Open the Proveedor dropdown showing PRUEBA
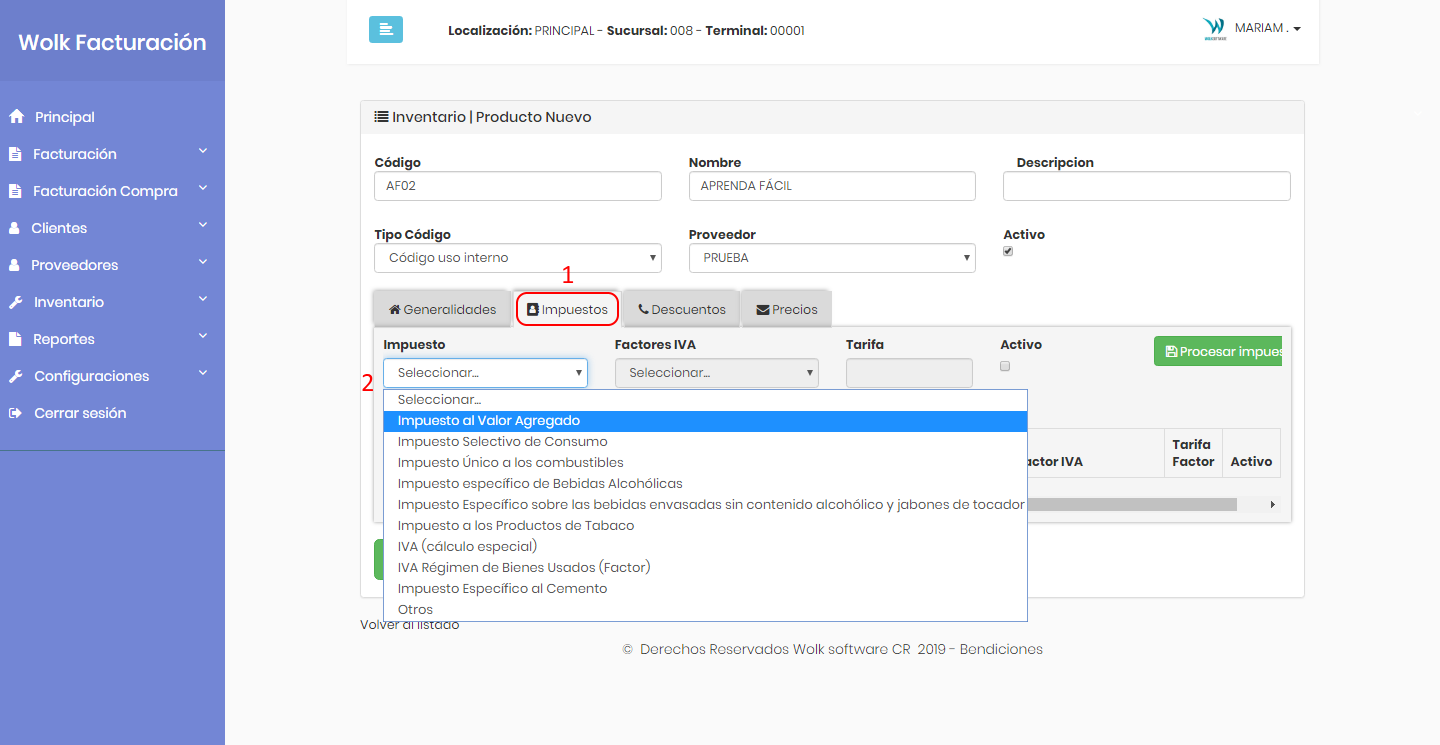The image size is (1440, 745). pyautogui.click(x=832, y=258)
